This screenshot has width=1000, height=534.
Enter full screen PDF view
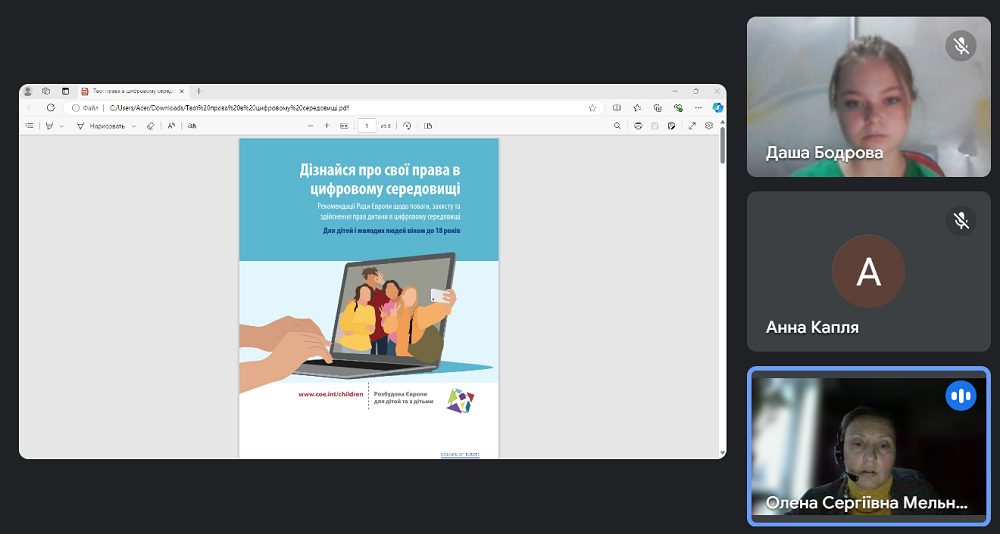[x=692, y=126]
